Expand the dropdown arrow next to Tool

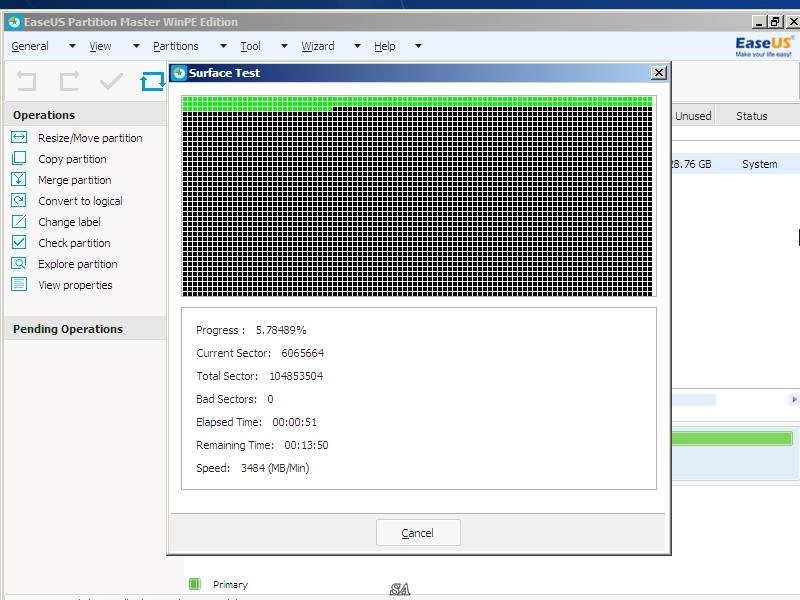click(284, 46)
